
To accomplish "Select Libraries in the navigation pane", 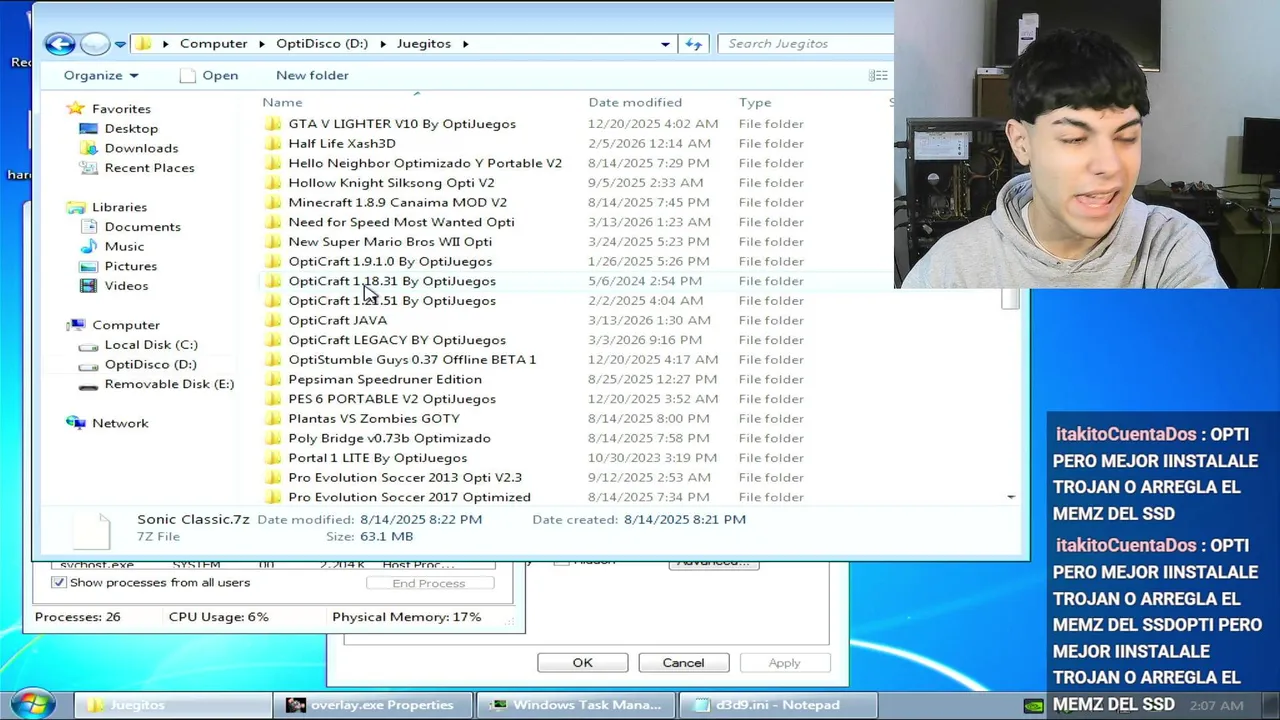I will point(119,207).
